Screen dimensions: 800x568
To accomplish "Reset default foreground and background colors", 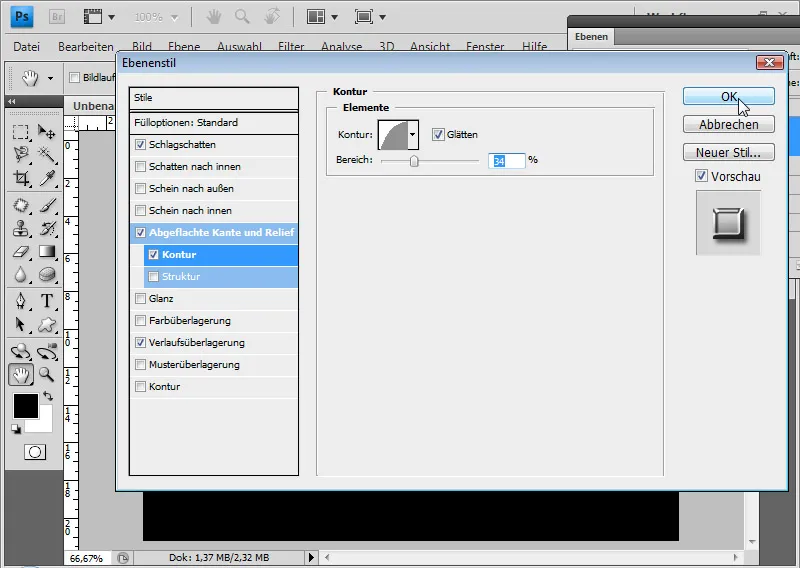I will pos(16,429).
